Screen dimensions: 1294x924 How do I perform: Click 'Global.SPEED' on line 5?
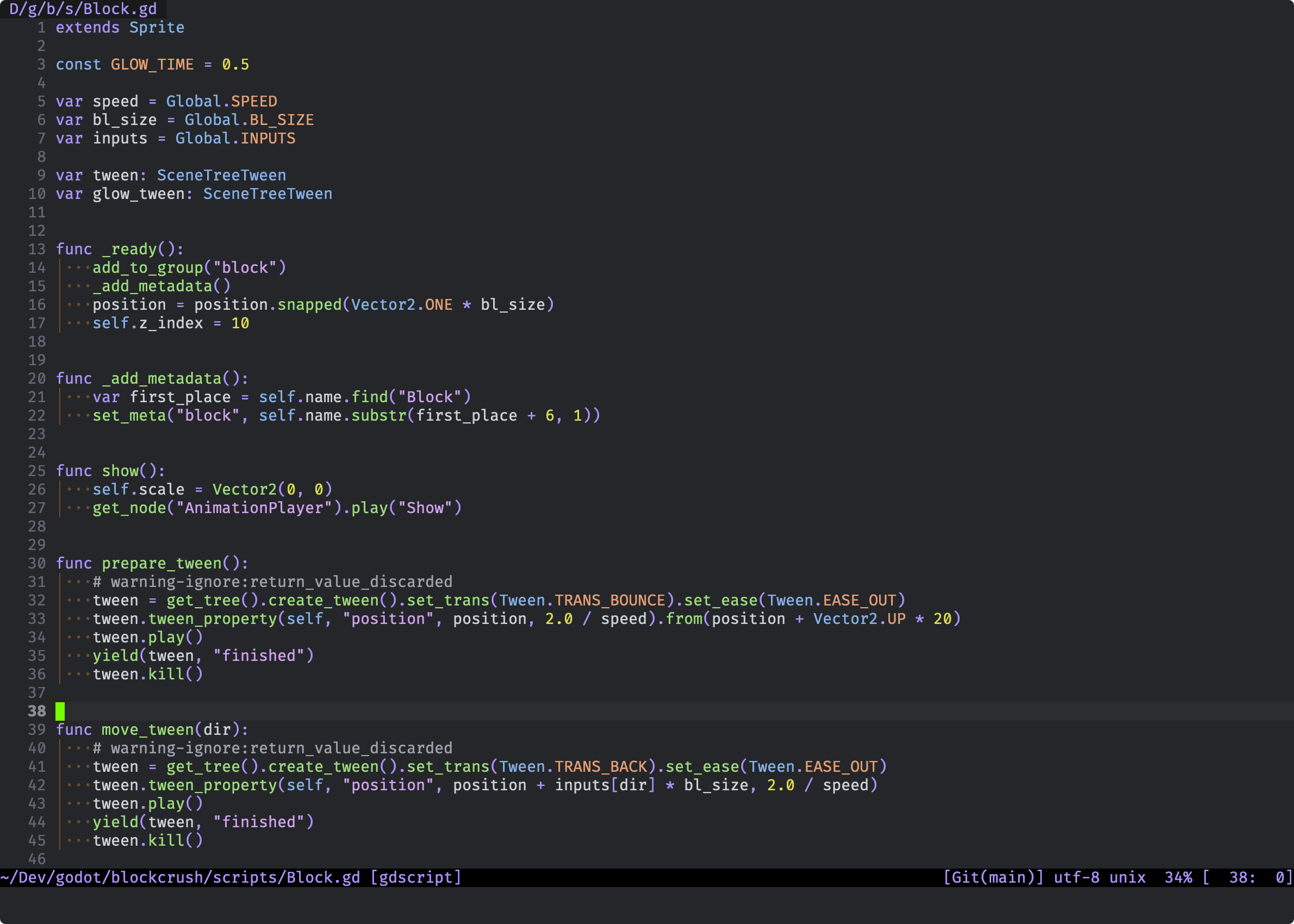(x=222, y=101)
